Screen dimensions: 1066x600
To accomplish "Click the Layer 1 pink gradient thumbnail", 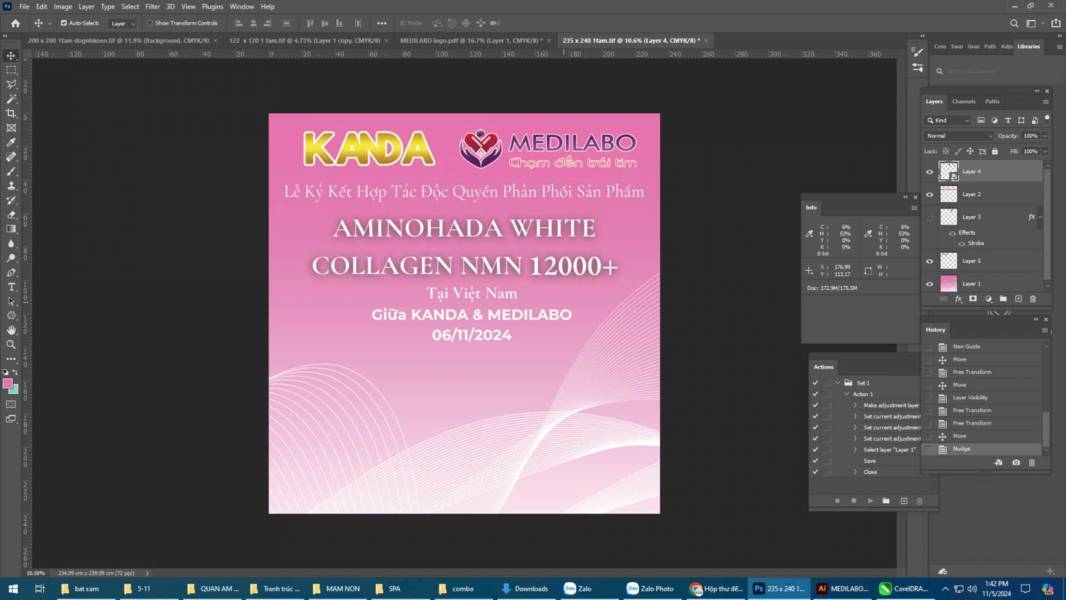I will [x=948, y=283].
